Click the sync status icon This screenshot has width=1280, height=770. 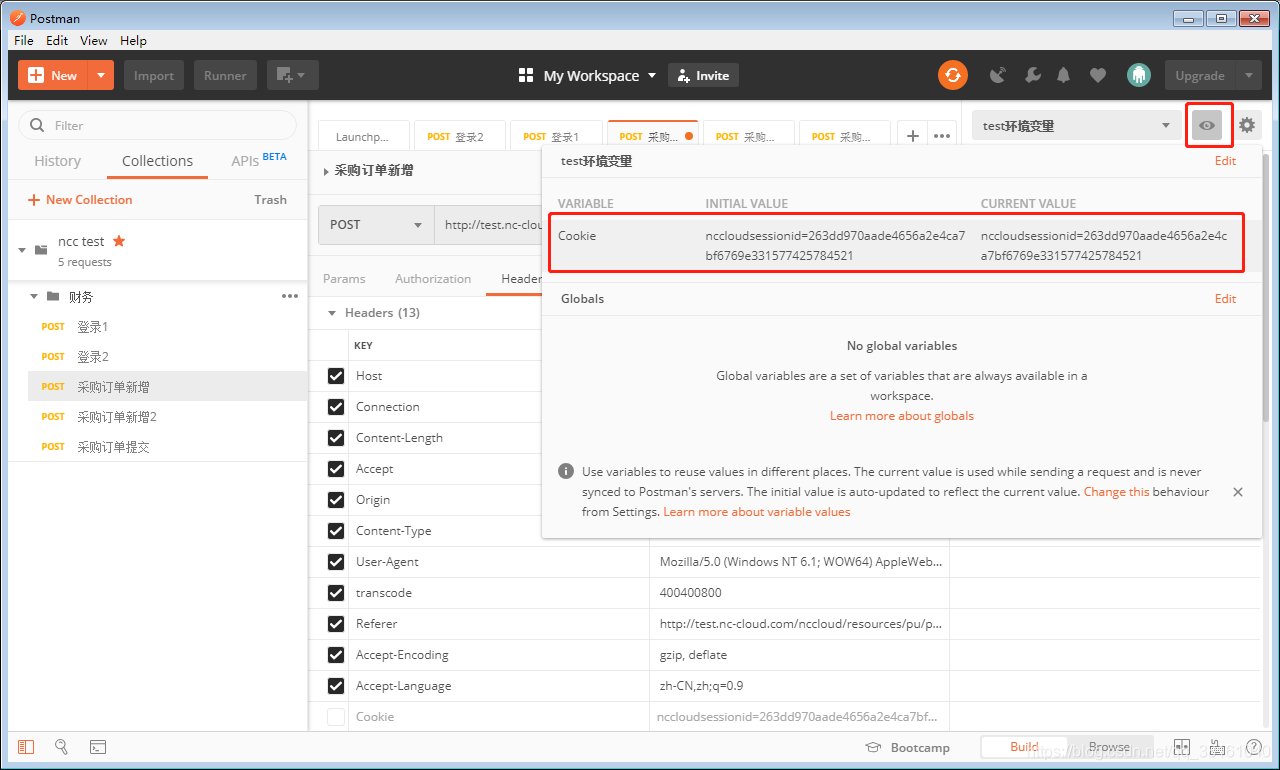[x=953, y=75]
